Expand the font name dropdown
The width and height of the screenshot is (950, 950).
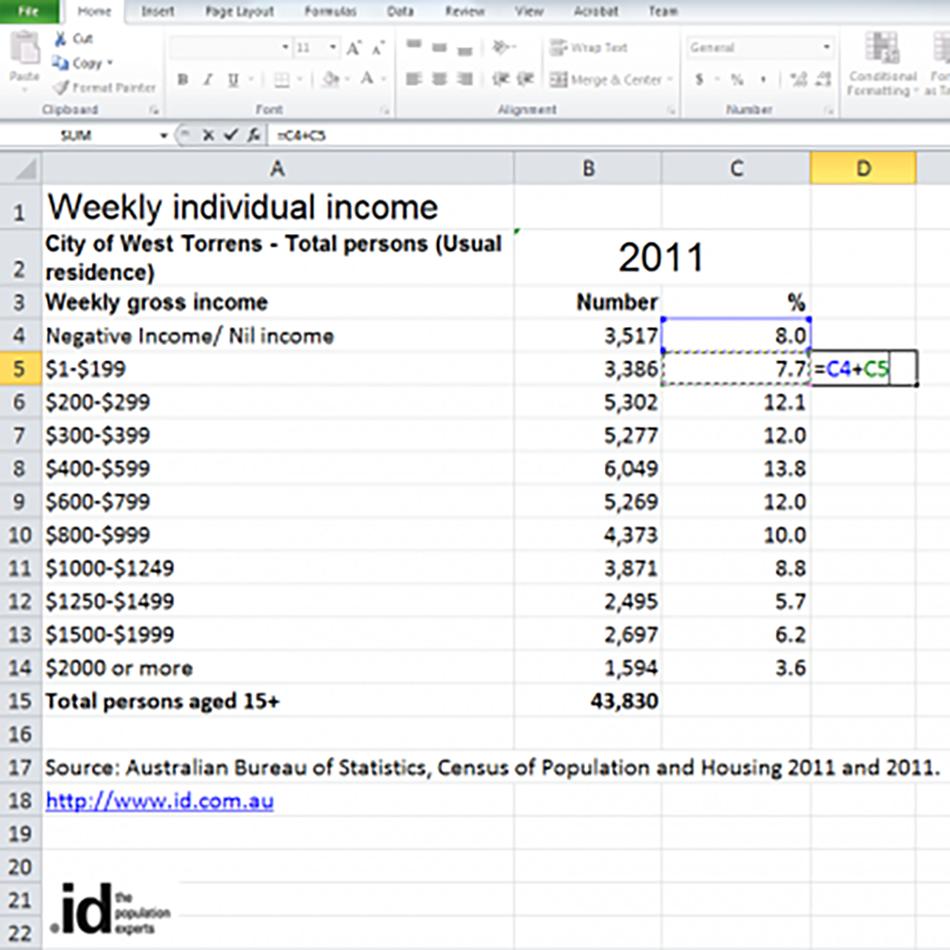pos(285,47)
